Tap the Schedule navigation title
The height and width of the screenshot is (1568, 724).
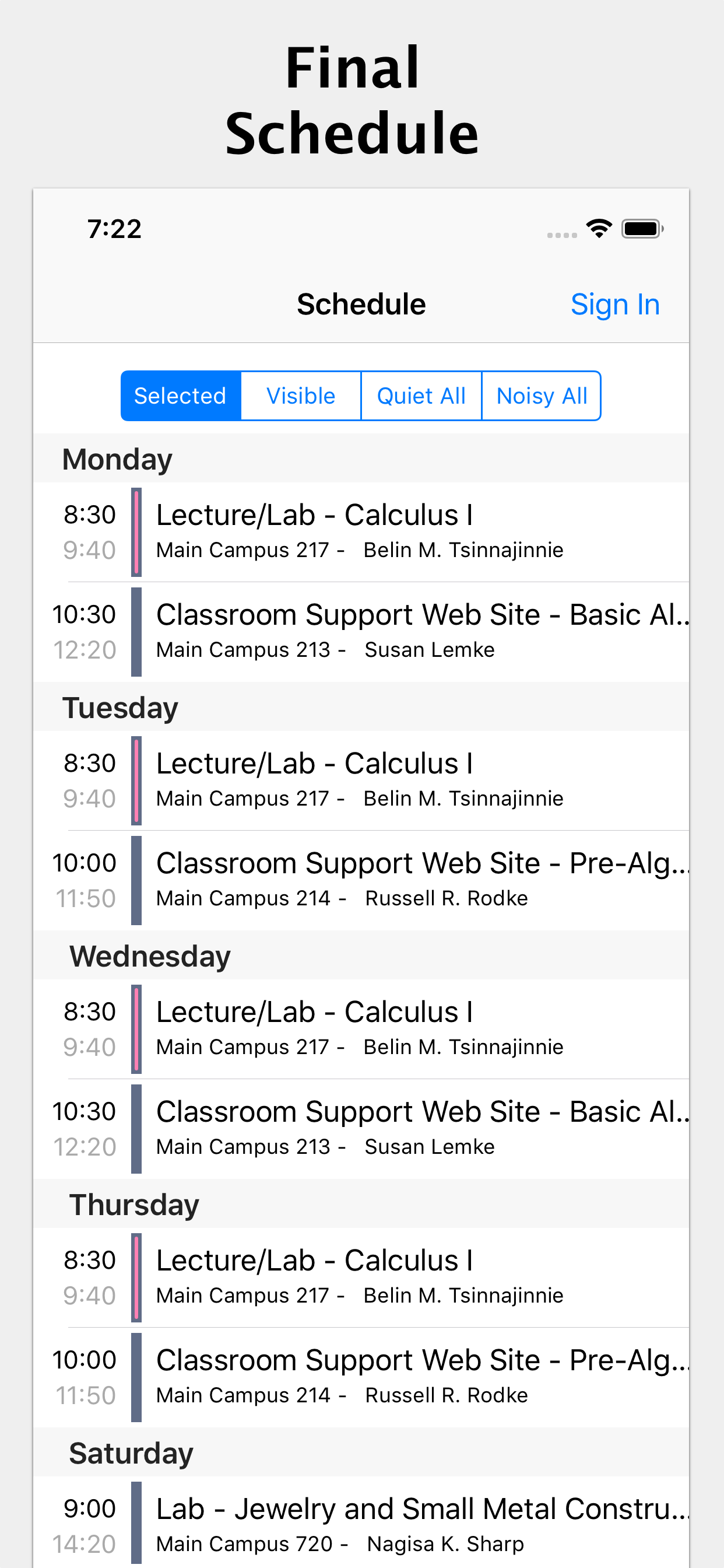(x=361, y=304)
